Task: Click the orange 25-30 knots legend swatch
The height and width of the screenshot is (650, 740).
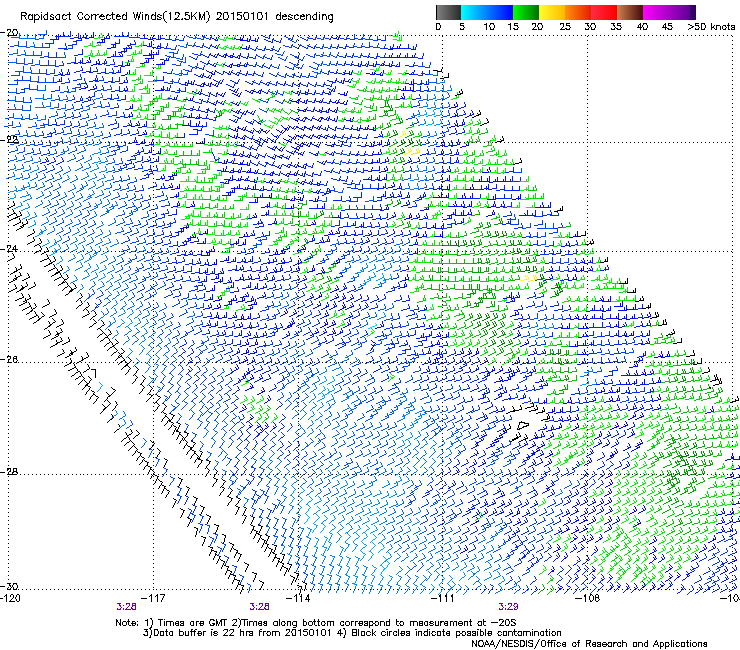Action: coord(578,12)
